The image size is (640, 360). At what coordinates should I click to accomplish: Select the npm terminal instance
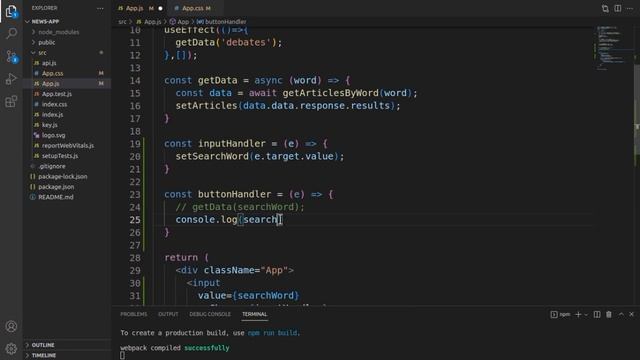point(560,314)
